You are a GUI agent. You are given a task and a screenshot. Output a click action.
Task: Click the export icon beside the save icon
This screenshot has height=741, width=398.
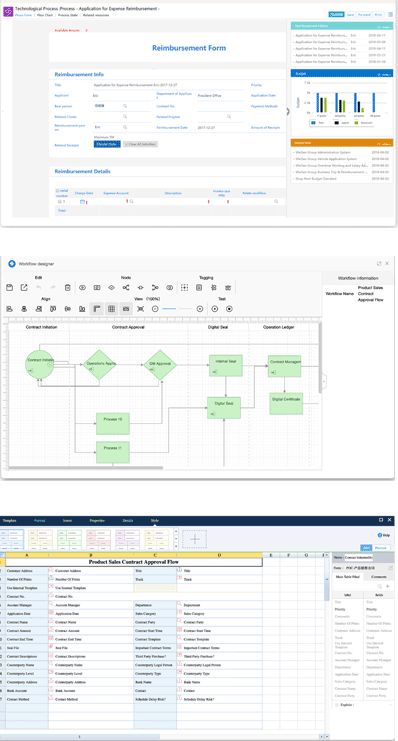click(x=24, y=287)
